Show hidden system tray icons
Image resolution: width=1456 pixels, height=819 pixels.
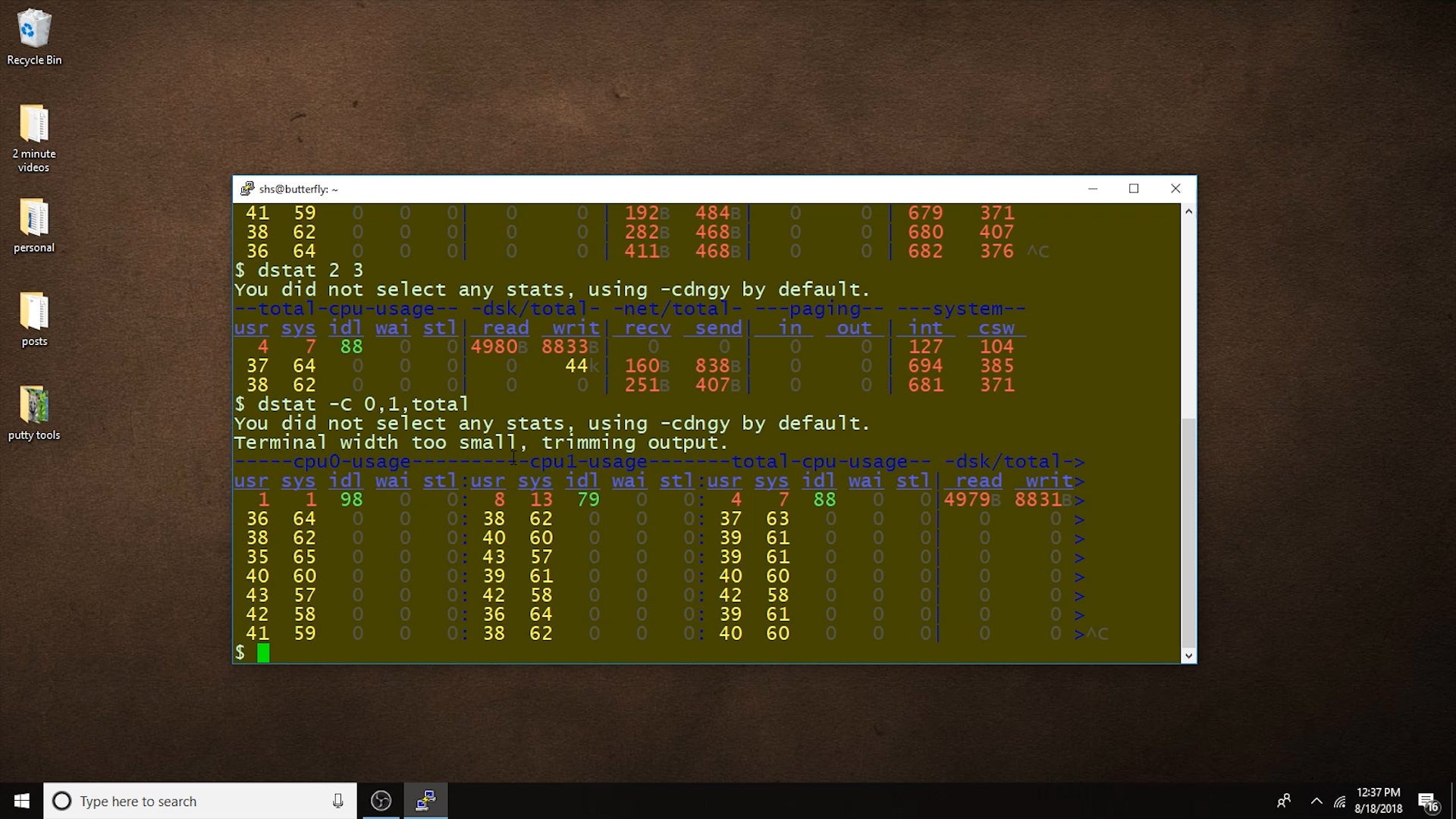point(1316,801)
